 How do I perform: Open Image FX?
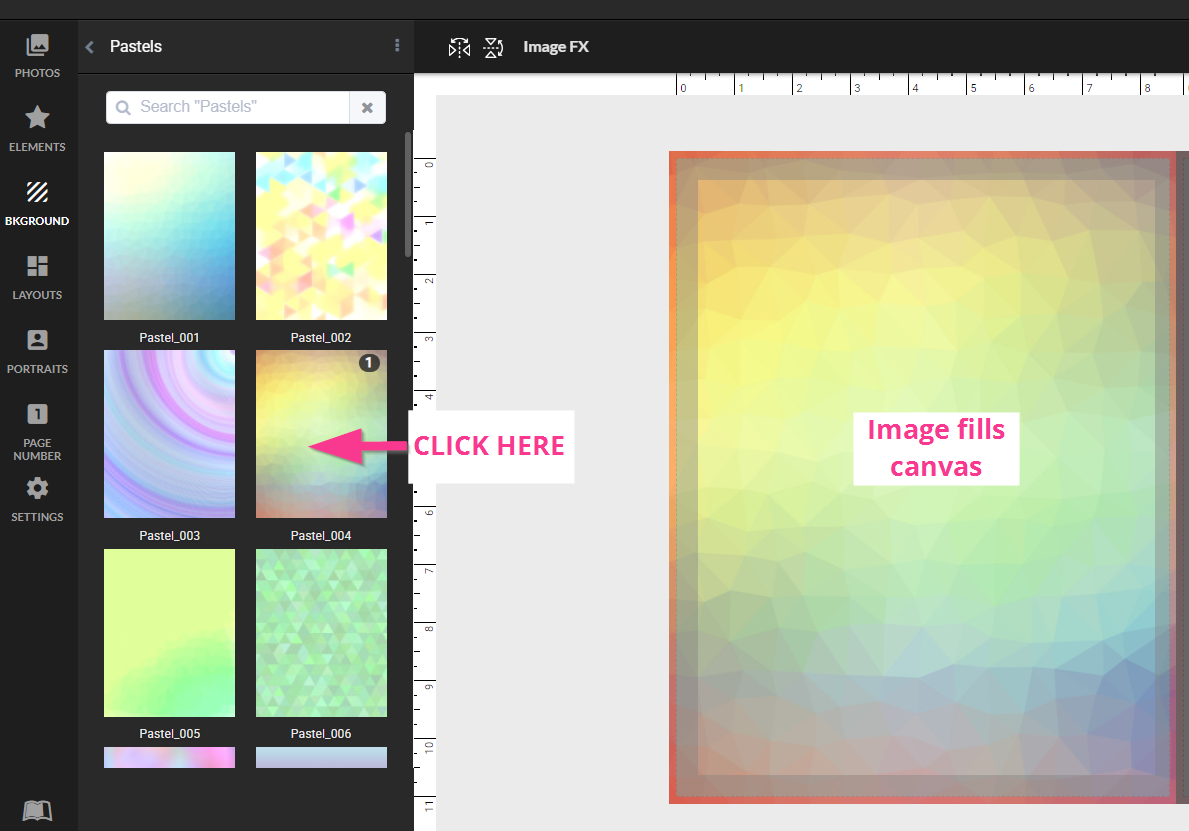(x=556, y=47)
